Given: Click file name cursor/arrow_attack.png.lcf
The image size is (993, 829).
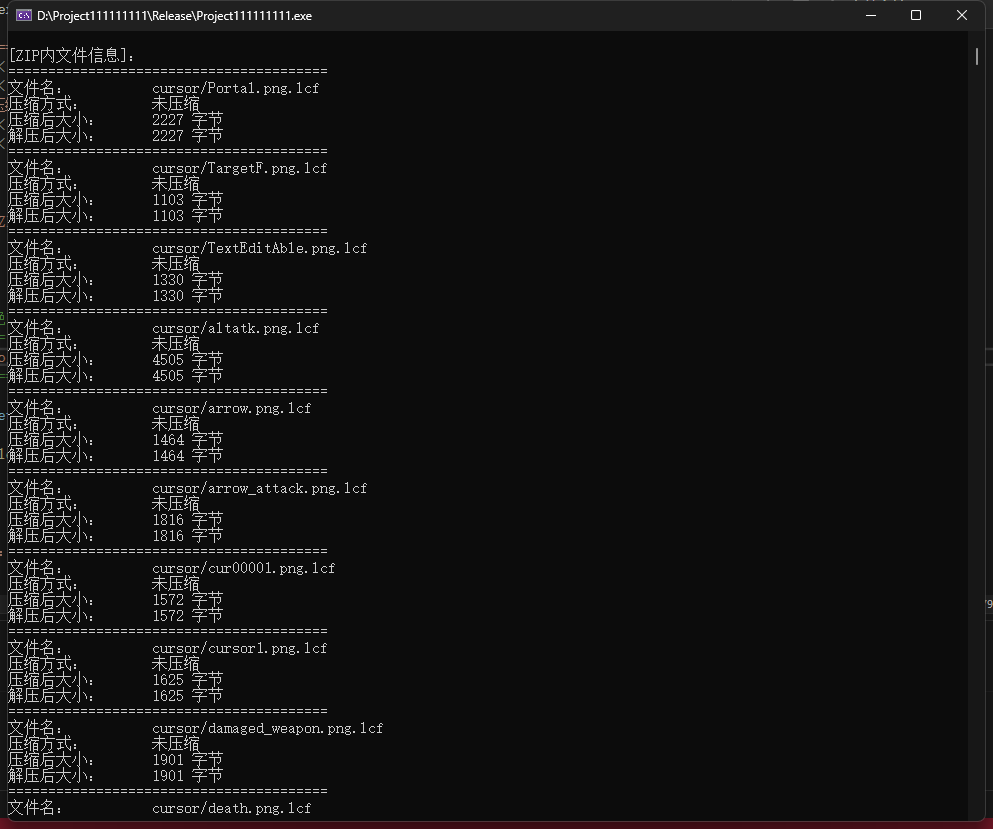Looking at the screenshot, I should click(260, 488).
